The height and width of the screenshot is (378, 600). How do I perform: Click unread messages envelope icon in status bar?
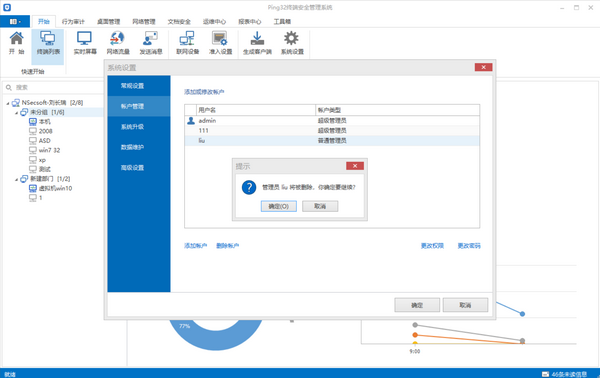545,374
